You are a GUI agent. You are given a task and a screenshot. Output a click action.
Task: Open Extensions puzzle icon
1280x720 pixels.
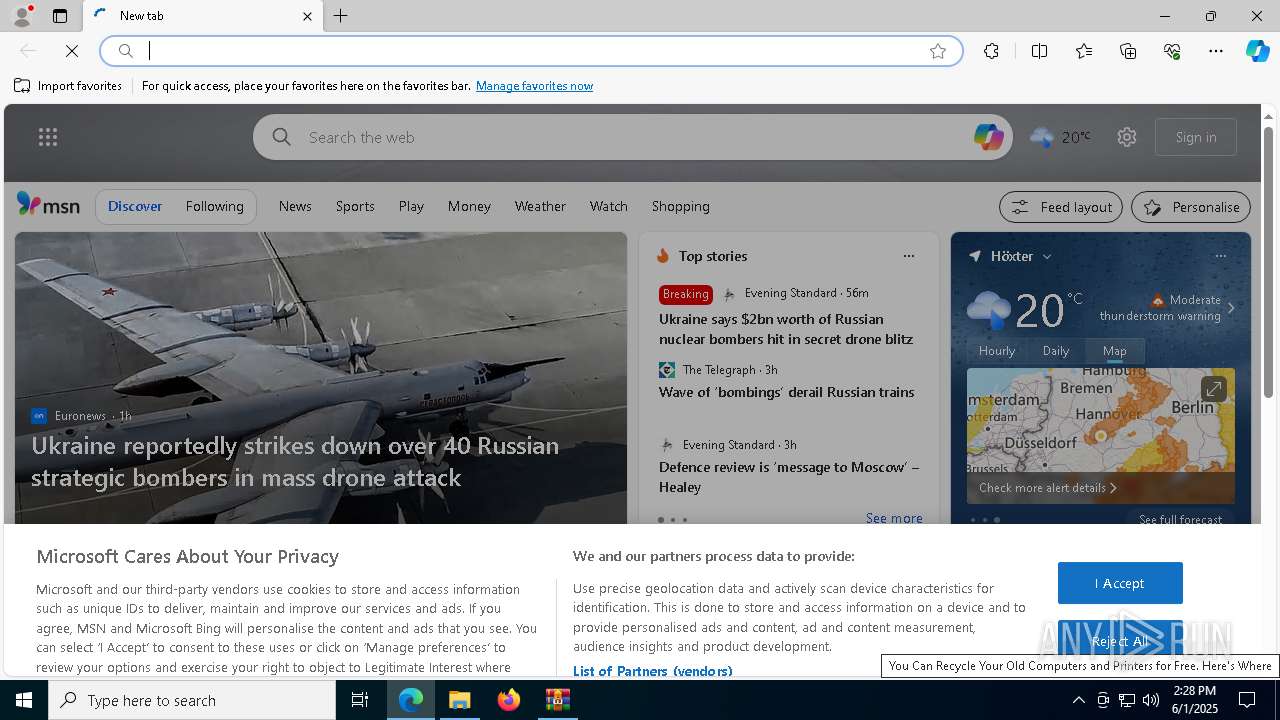[x=991, y=51]
